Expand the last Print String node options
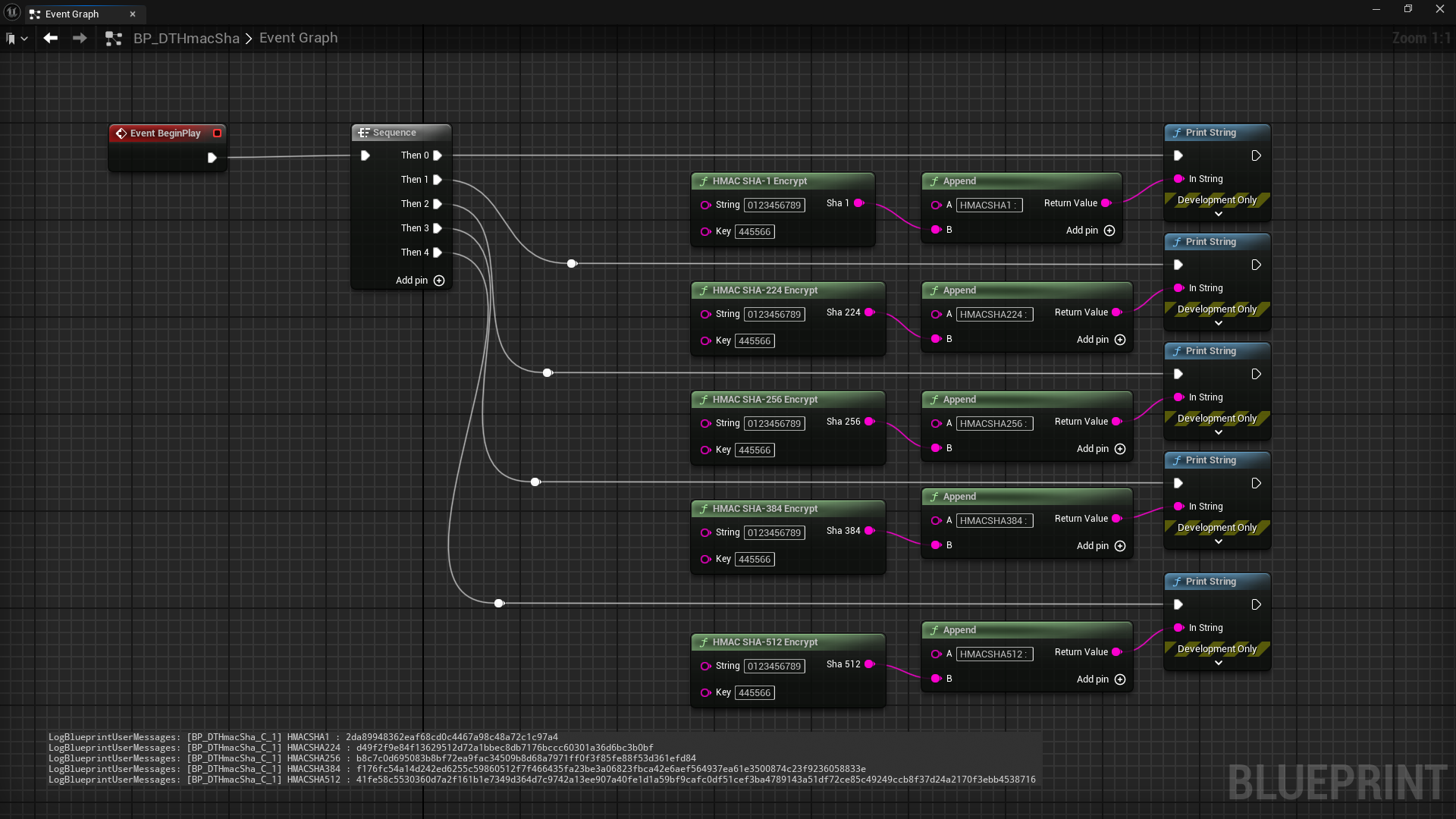Viewport: 1456px width, 819px height. (x=1218, y=663)
